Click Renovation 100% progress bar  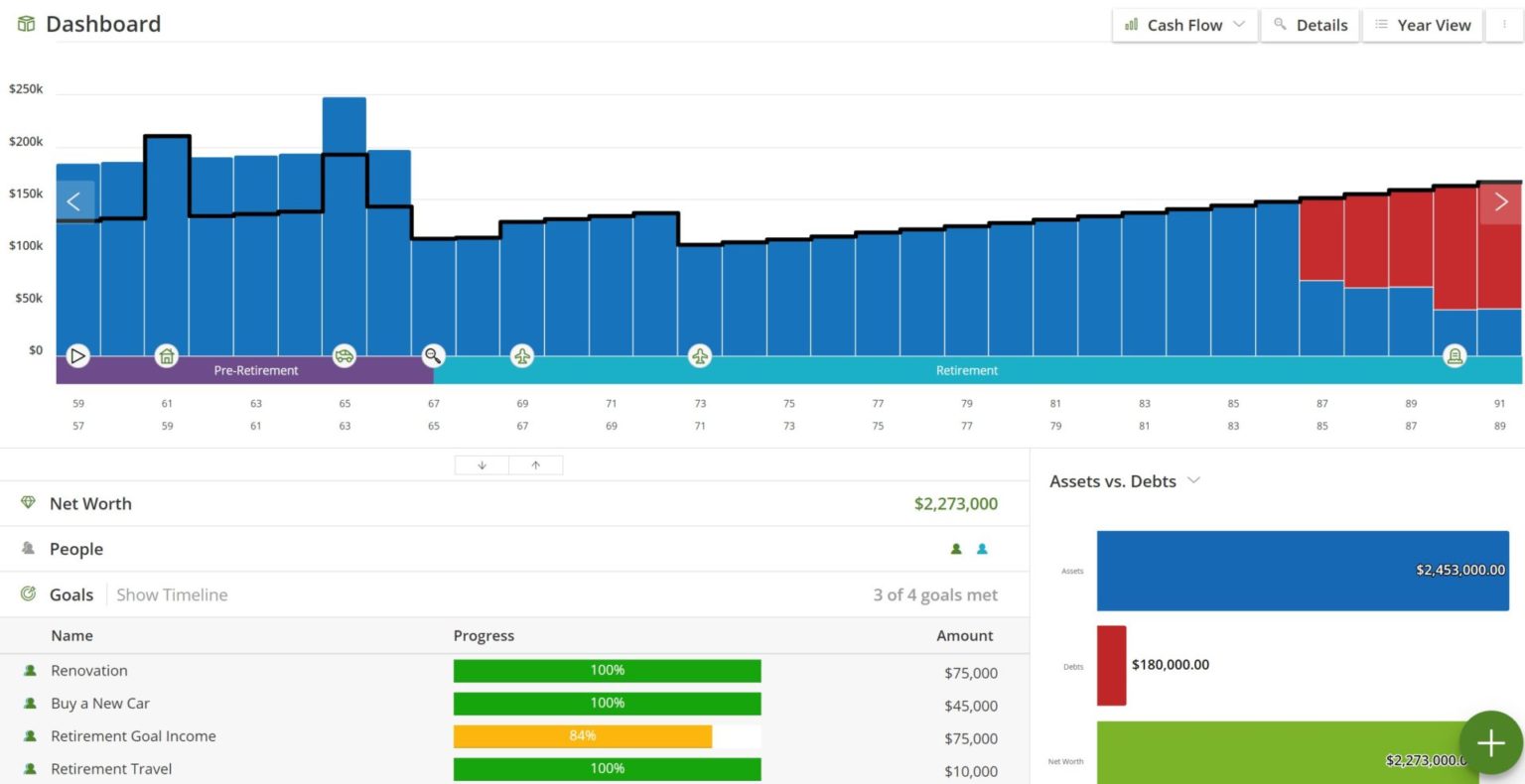(x=608, y=671)
